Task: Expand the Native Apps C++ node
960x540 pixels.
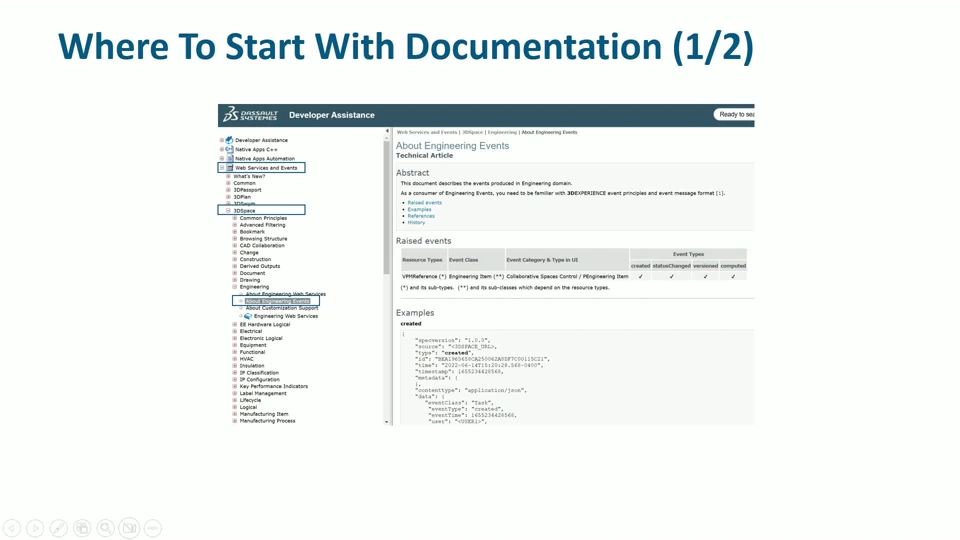Action: [222, 149]
